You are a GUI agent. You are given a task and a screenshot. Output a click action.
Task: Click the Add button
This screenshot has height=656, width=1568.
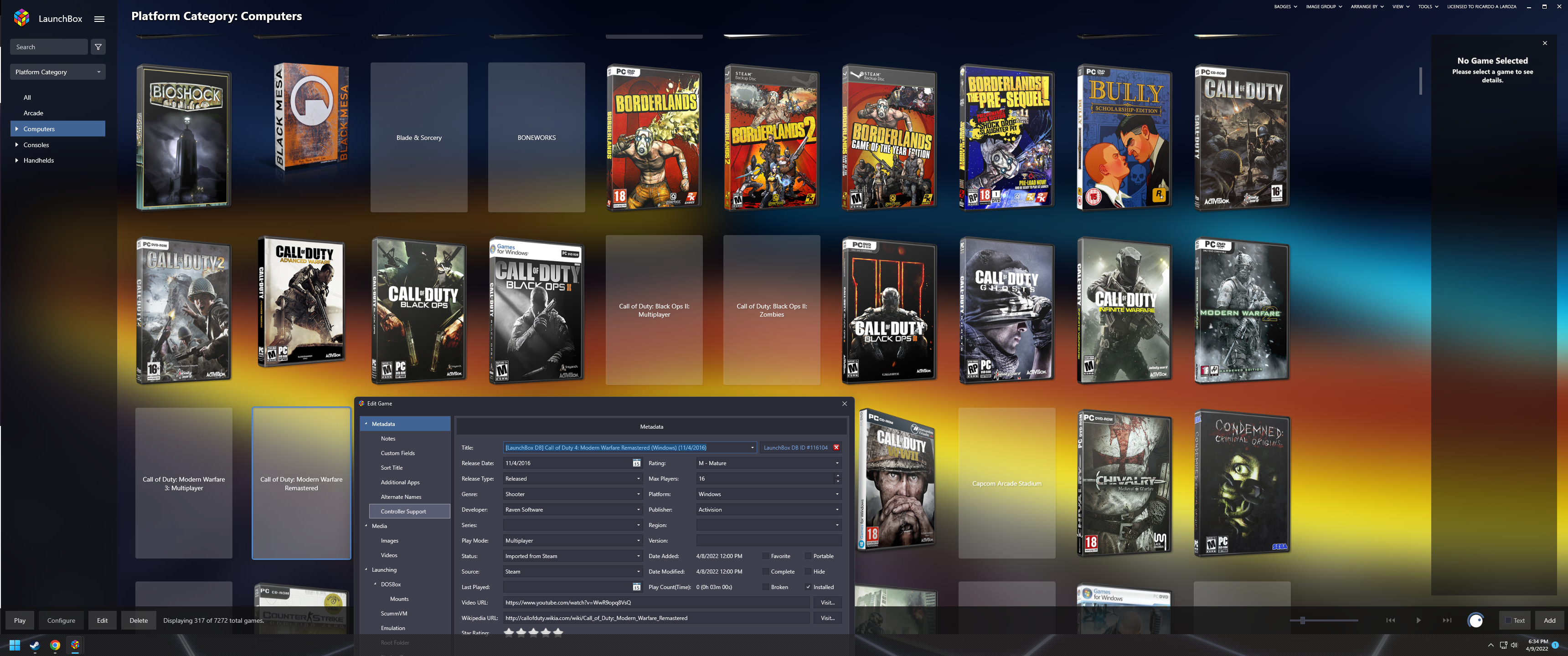pos(1550,621)
